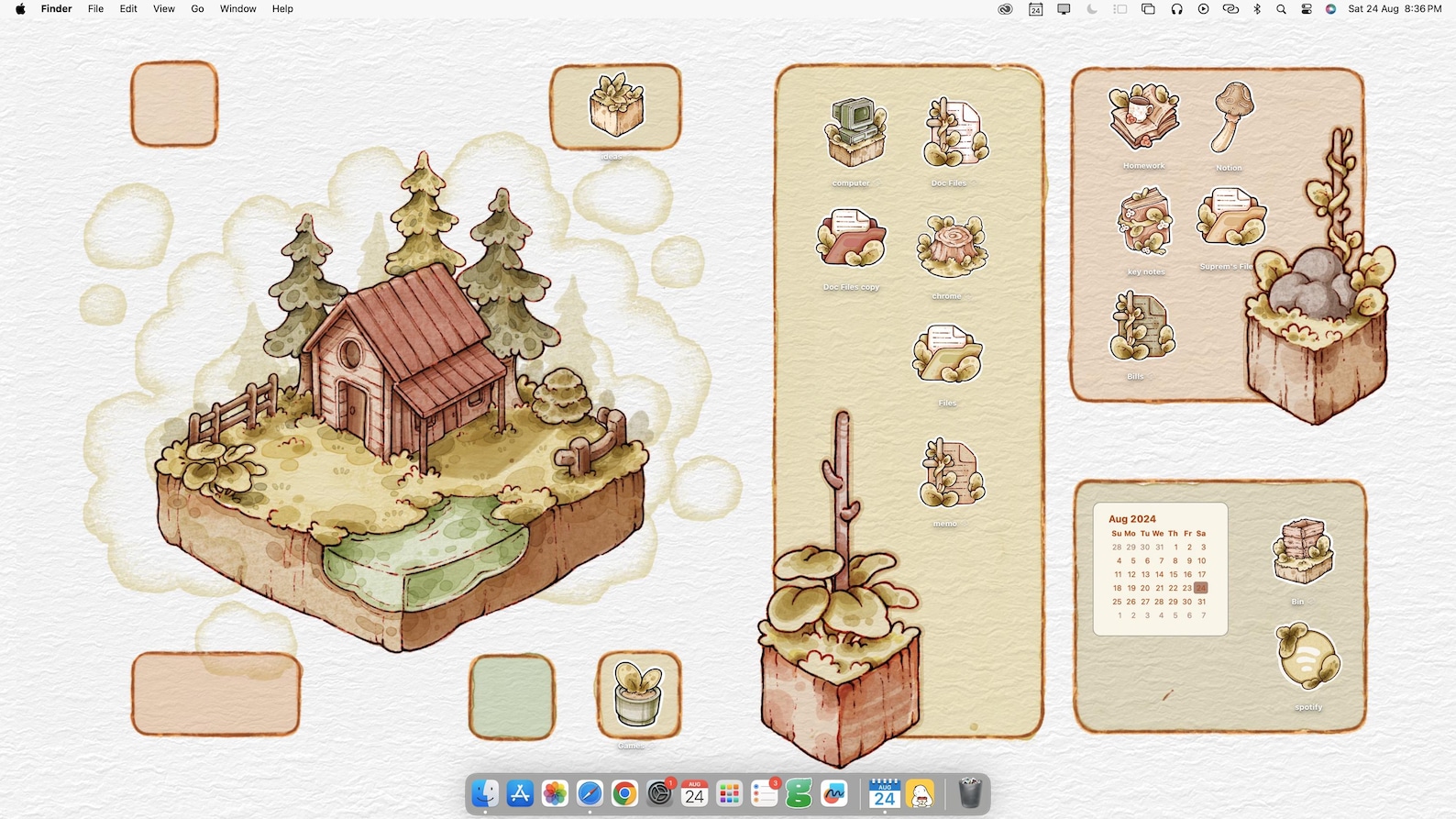1456x819 pixels.
Task: Open the Homework book icon
Action: point(1143,117)
